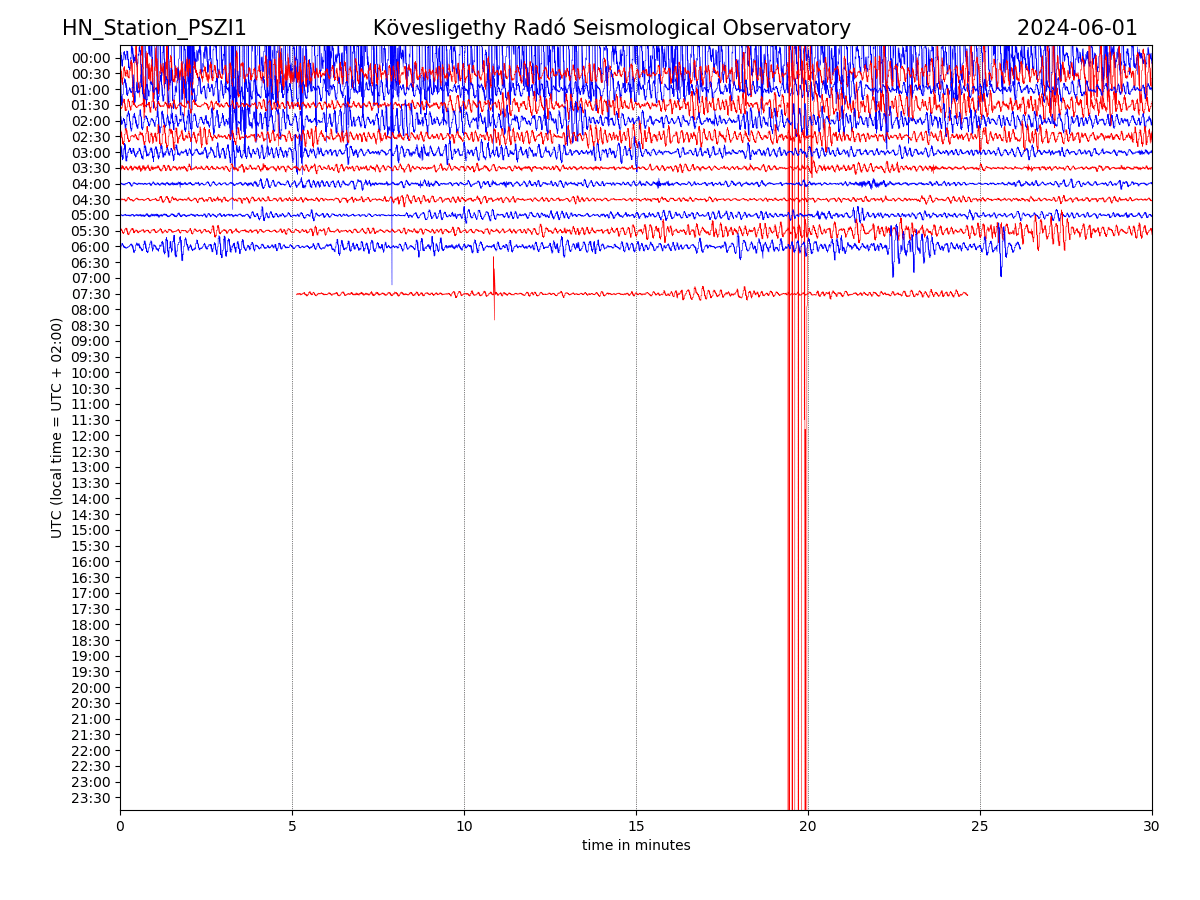1200x900 pixels.
Task: Click the 21:00 row time label
Action: pos(90,719)
